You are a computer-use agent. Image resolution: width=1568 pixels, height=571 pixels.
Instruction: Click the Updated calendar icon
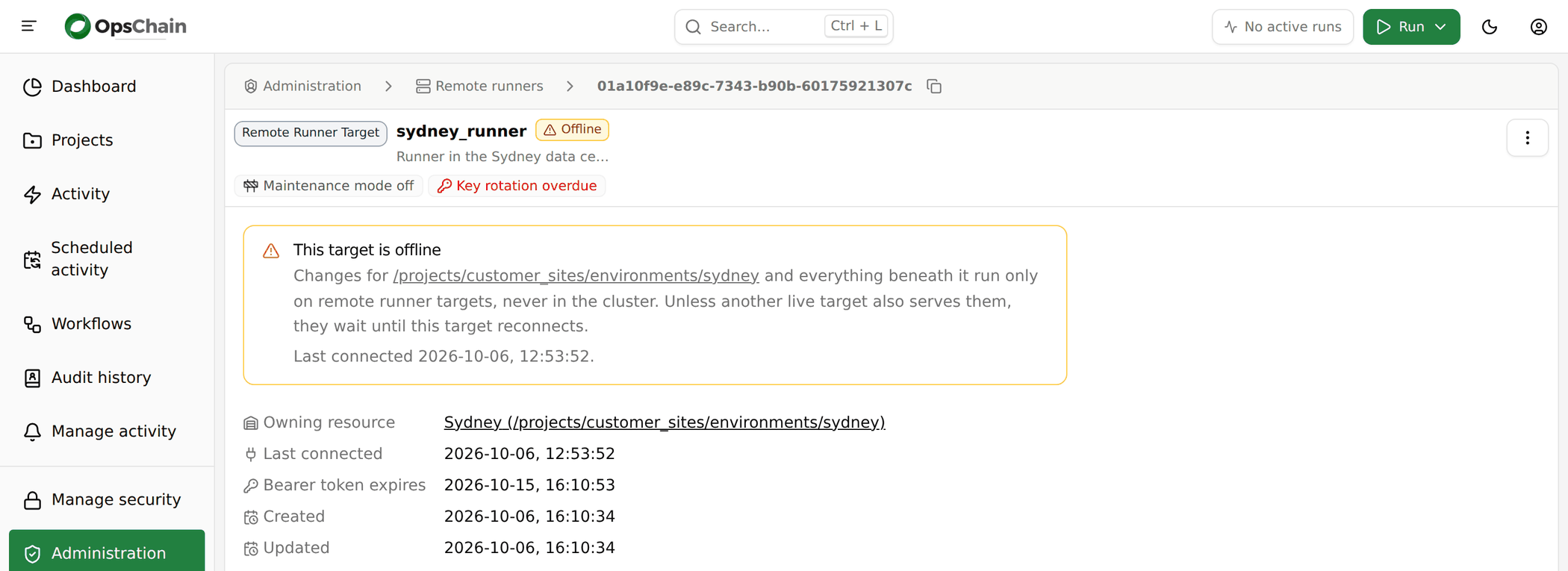[x=251, y=549]
